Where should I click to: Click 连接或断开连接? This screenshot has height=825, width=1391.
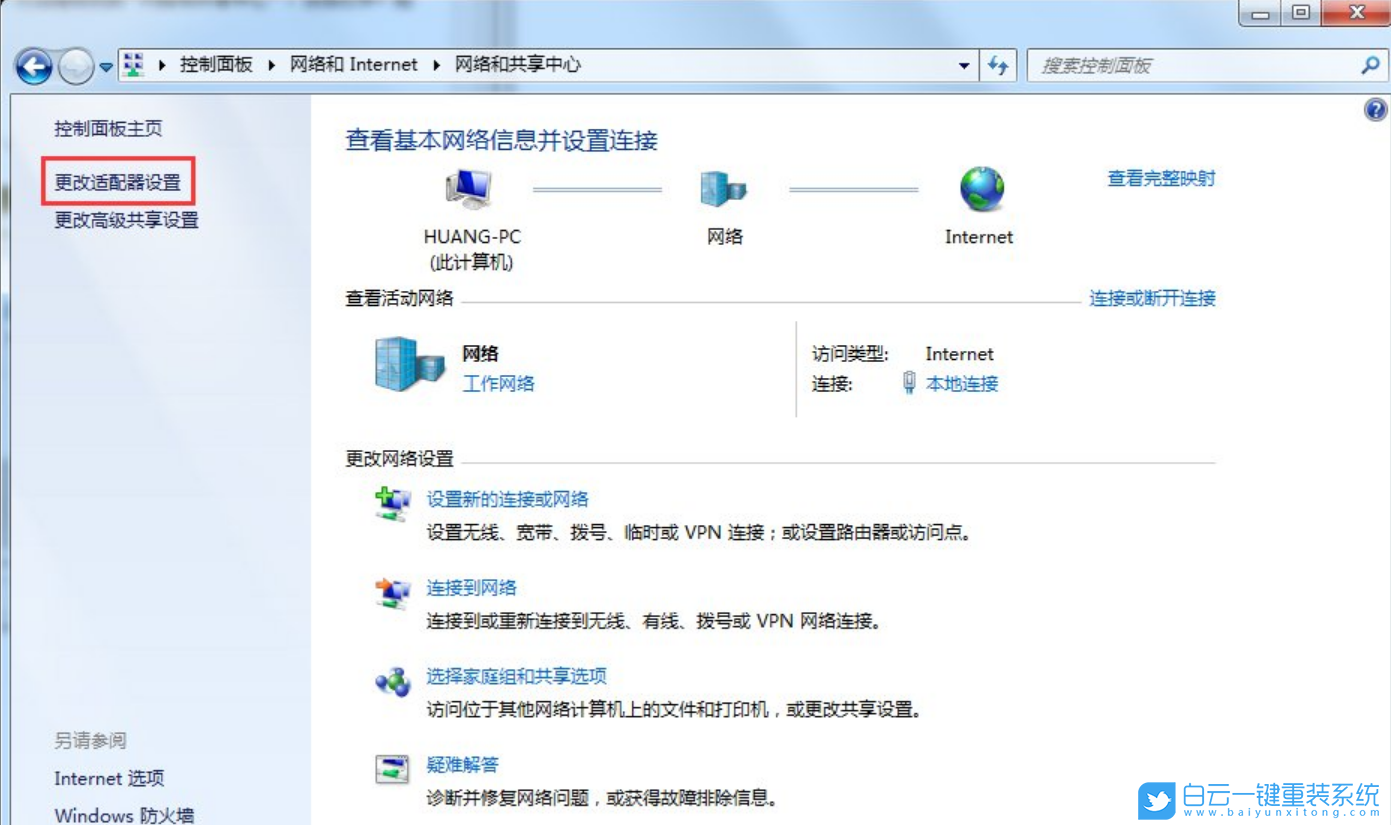tap(1152, 298)
